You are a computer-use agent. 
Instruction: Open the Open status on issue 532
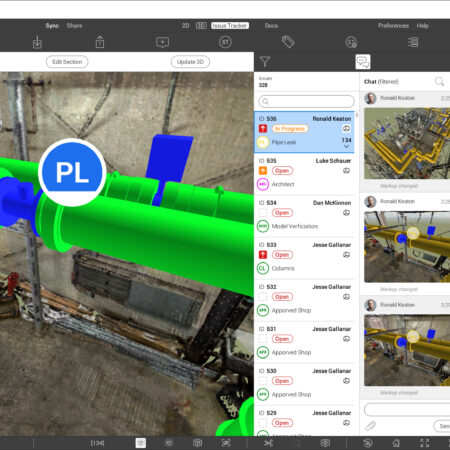(282, 297)
